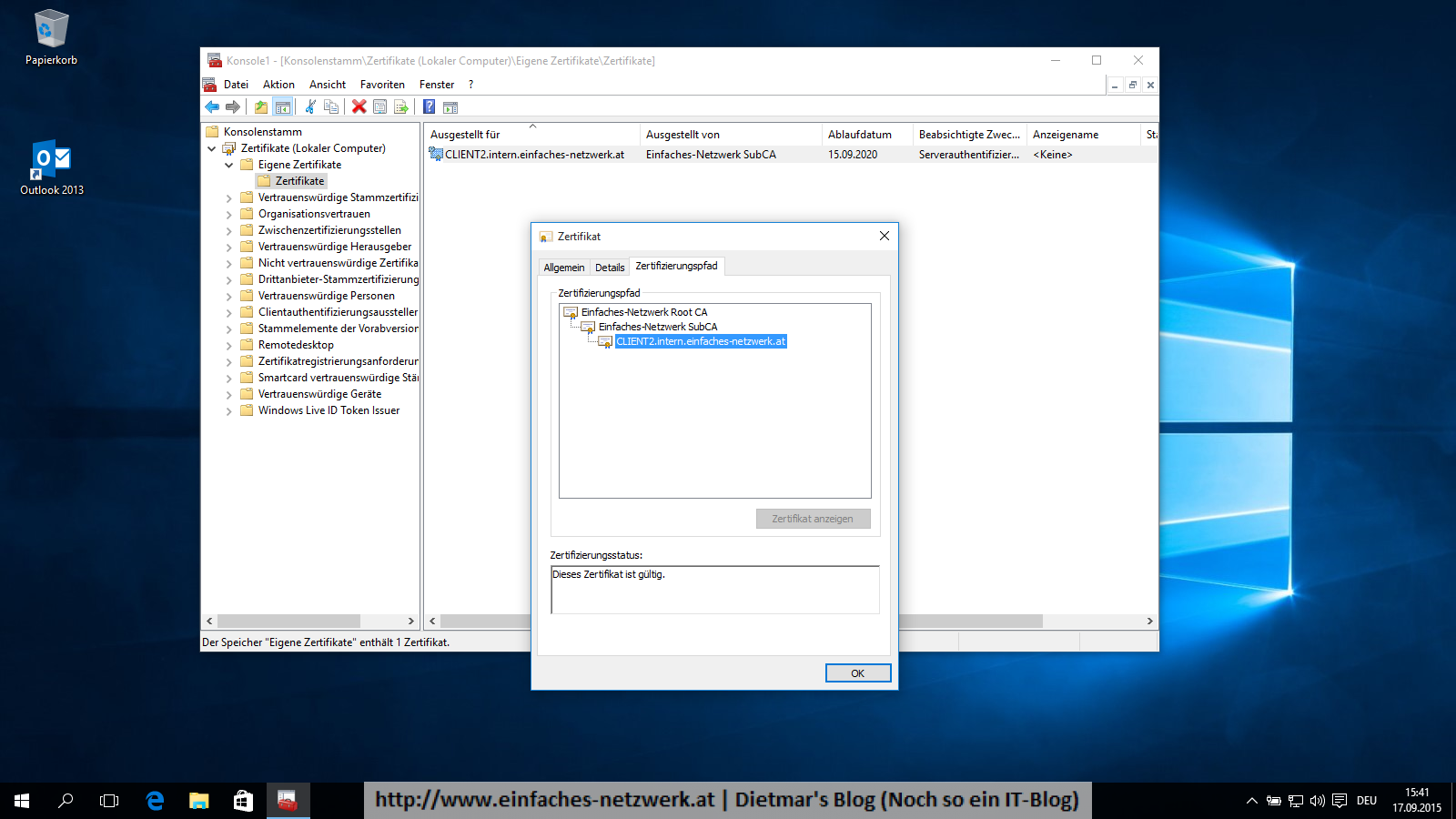Expand the Windows Live ID Token Issuer node

(x=229, y=410)
